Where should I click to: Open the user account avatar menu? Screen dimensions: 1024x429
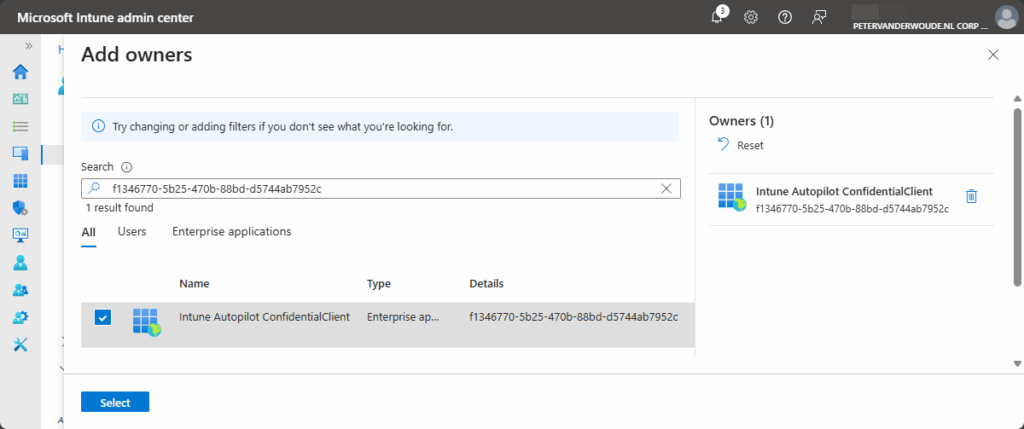tap(1006, 17)
